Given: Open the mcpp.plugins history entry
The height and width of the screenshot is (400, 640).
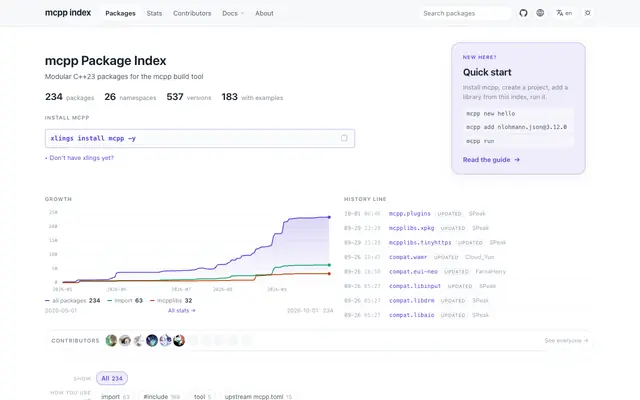Looking at the screenshot, I should coord(409,213).
